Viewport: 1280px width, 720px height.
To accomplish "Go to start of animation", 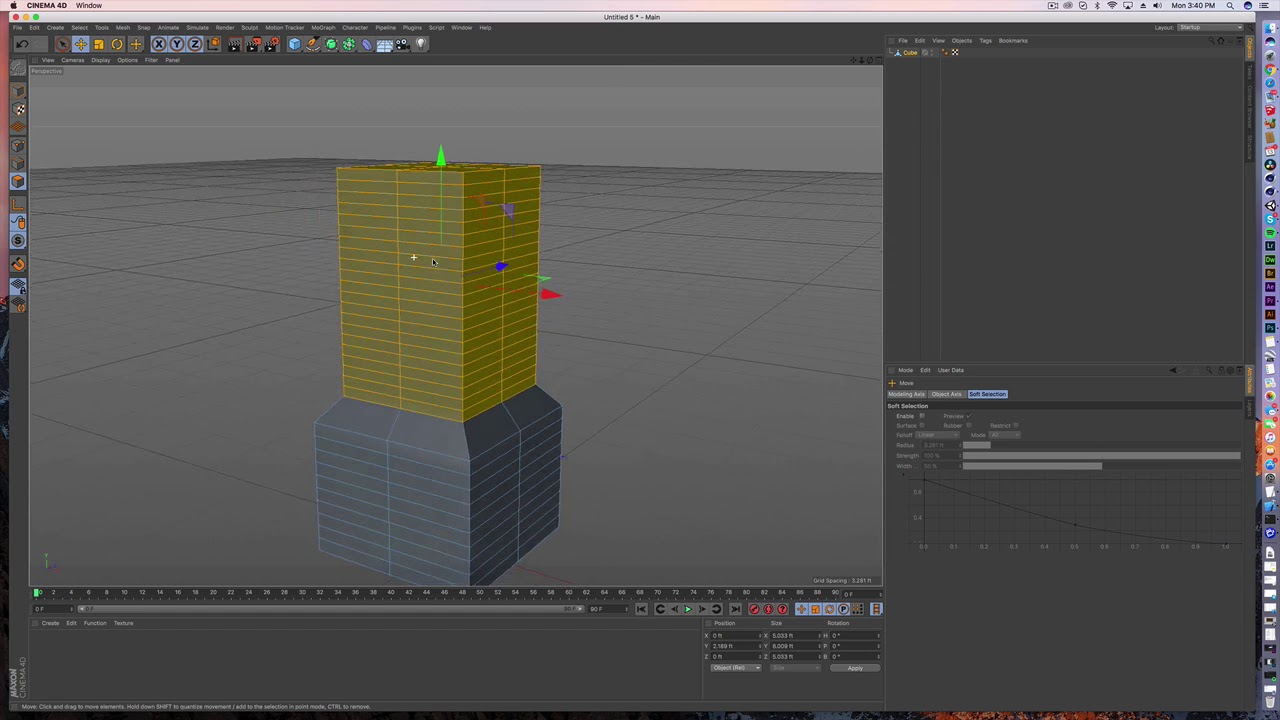I will (641, 609).
